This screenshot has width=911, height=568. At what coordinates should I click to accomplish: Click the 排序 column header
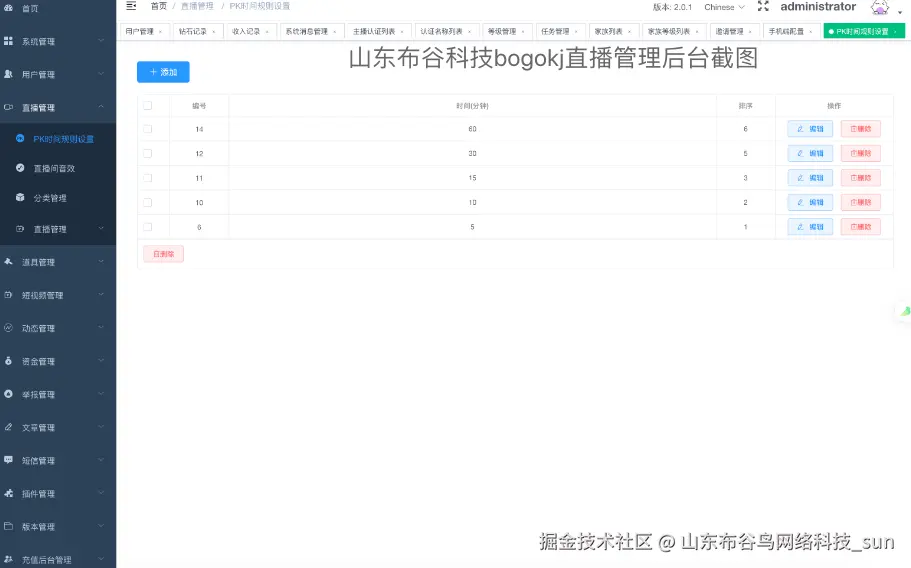pyautogui.click(x=745, y=106)
